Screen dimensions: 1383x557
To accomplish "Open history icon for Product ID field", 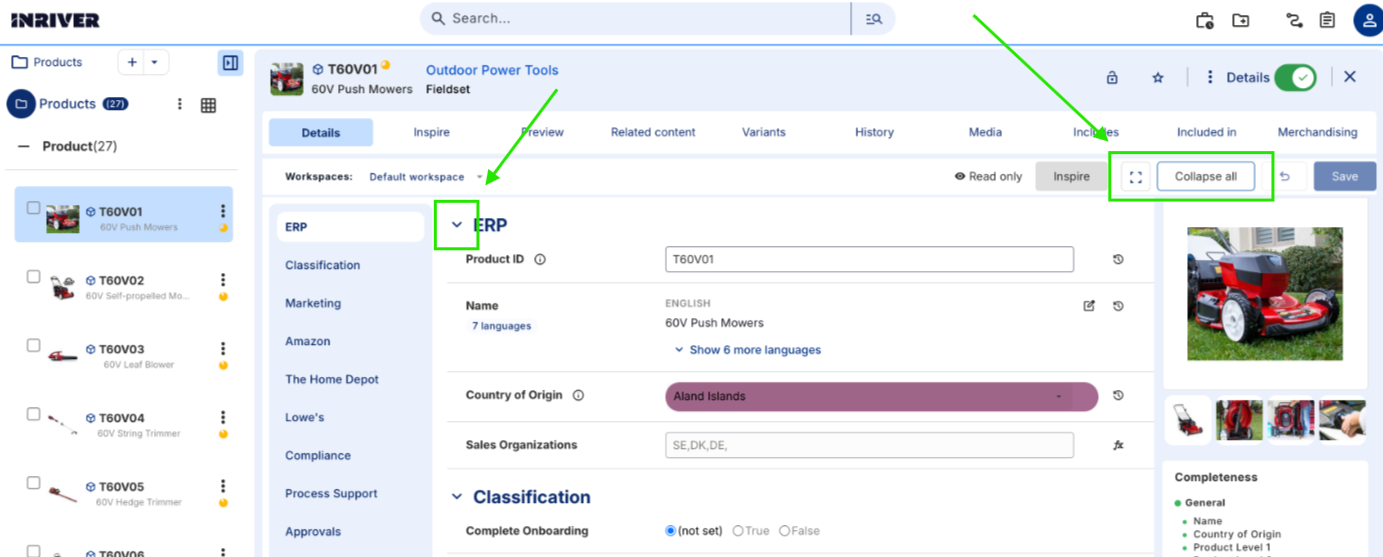I will [x=1118, y=260].
